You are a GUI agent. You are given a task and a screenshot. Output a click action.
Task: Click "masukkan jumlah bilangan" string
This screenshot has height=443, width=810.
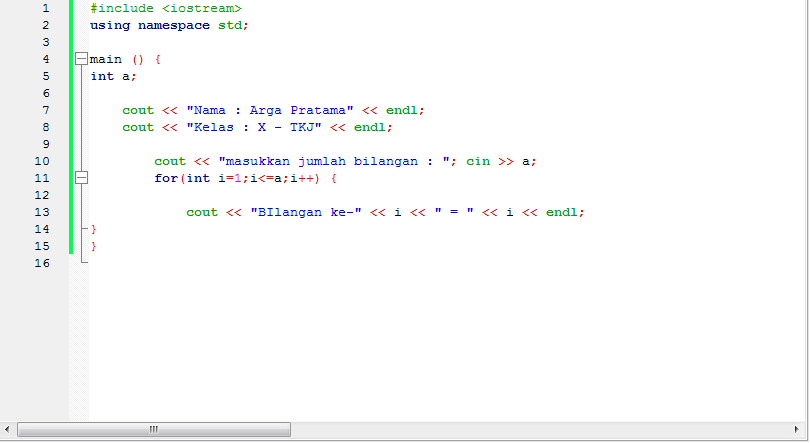click(334, 161)
